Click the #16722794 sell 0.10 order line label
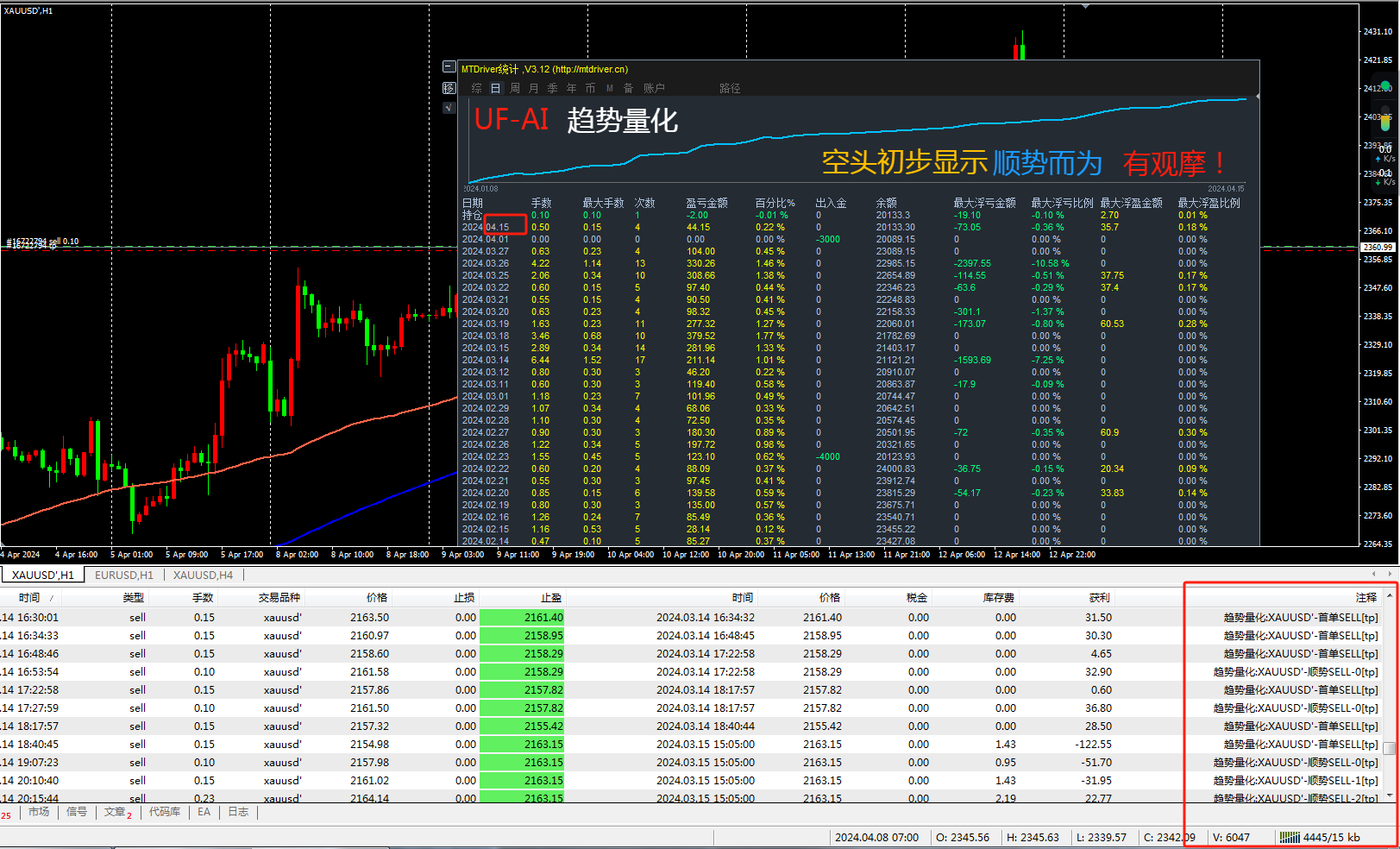The width and height of the screenshot is (1400, 849). pos(42,242)
